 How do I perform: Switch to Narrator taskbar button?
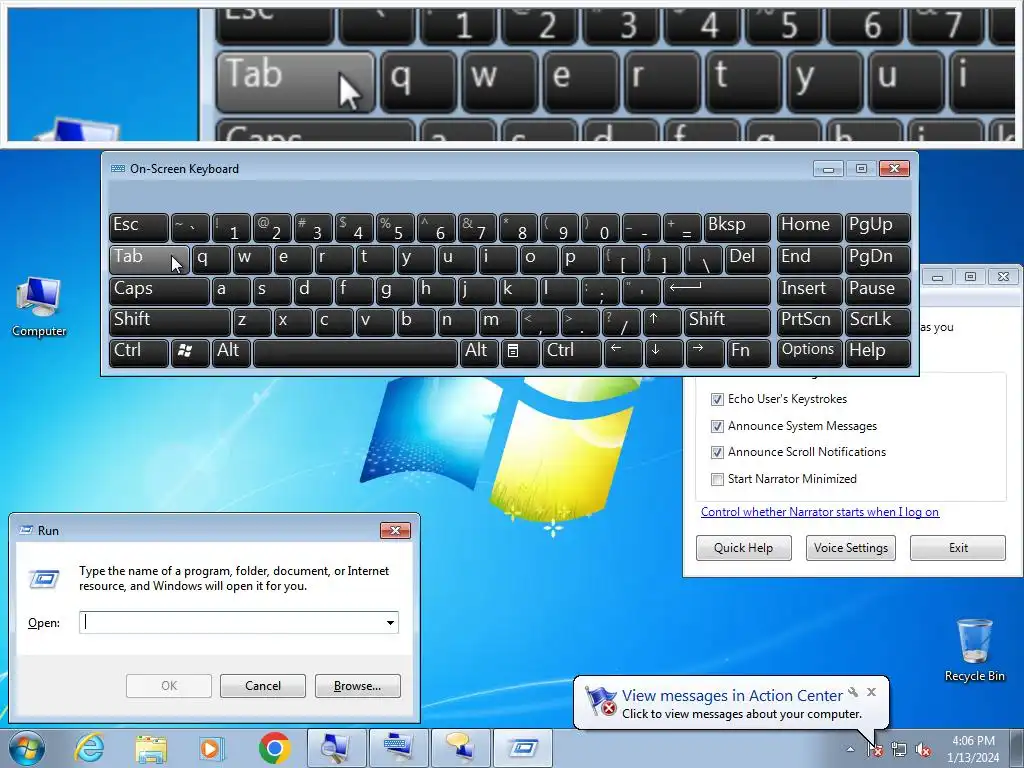pyautogui.click(x=460, y=748)
